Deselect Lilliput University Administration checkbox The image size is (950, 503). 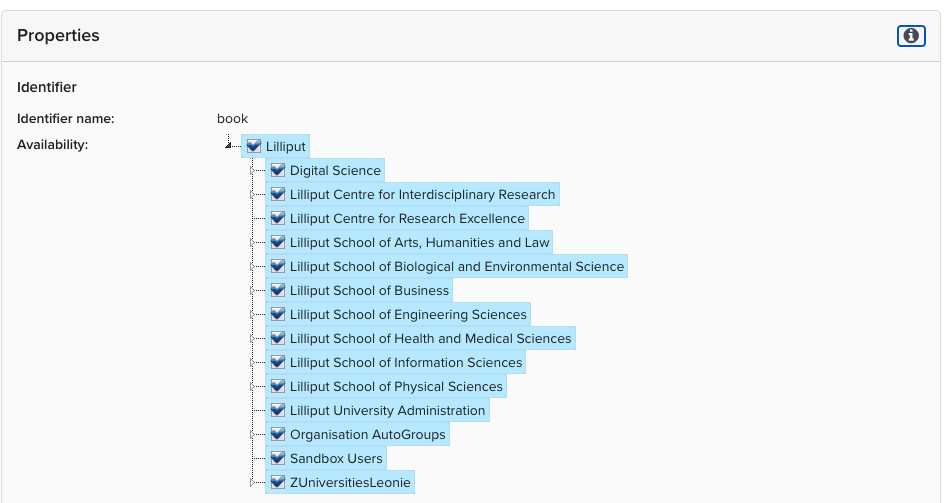[278, 411]
